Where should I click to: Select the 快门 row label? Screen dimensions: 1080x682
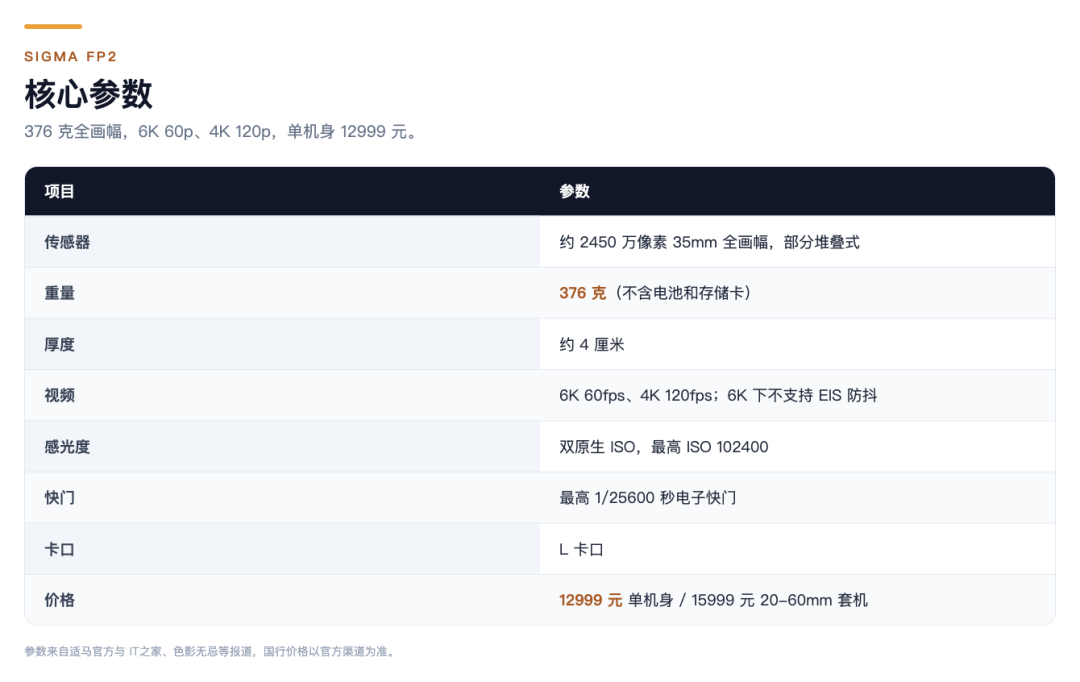pos(59,498)
